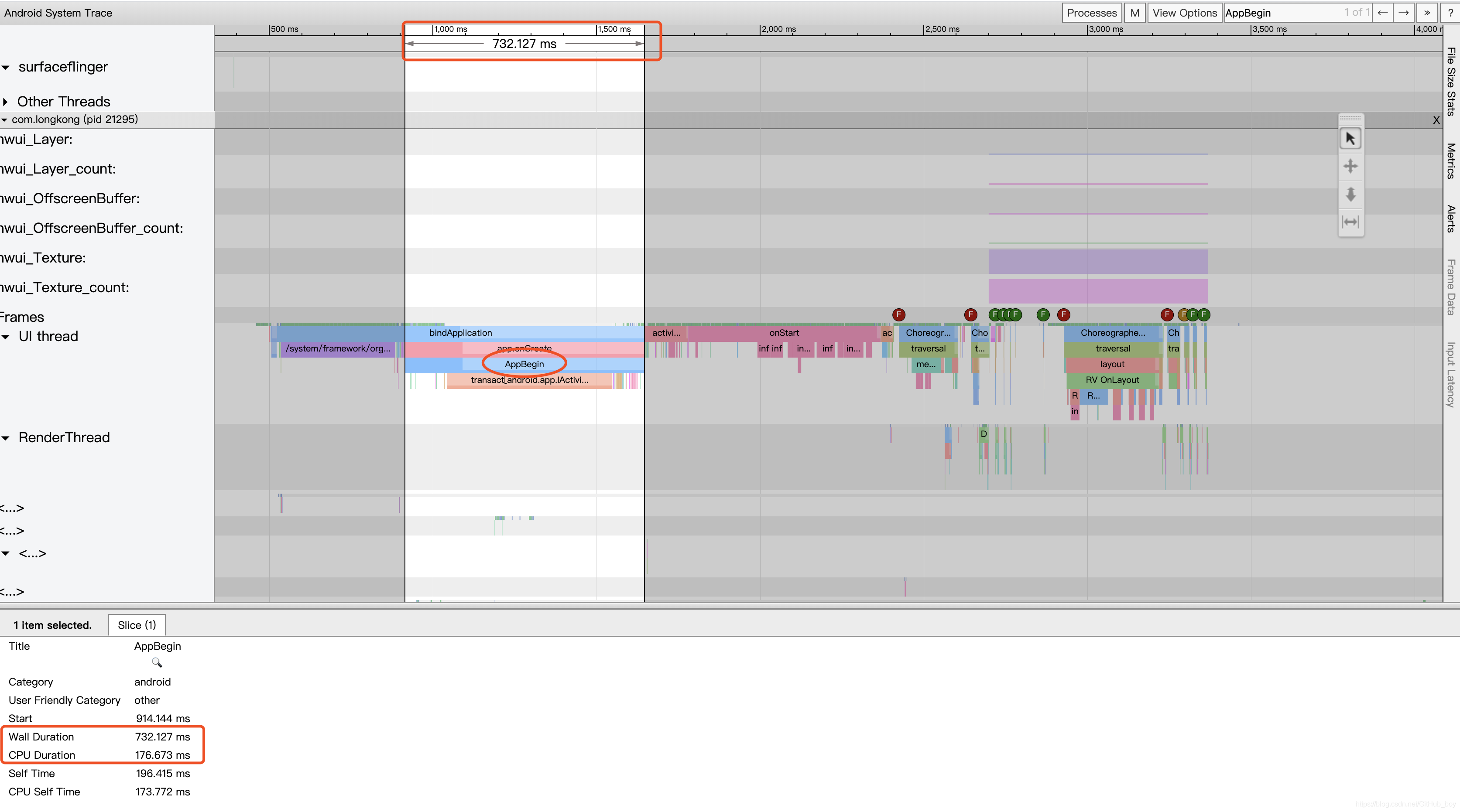
Task: Collapse the surfaceflinger process
Action: [6, 68]
